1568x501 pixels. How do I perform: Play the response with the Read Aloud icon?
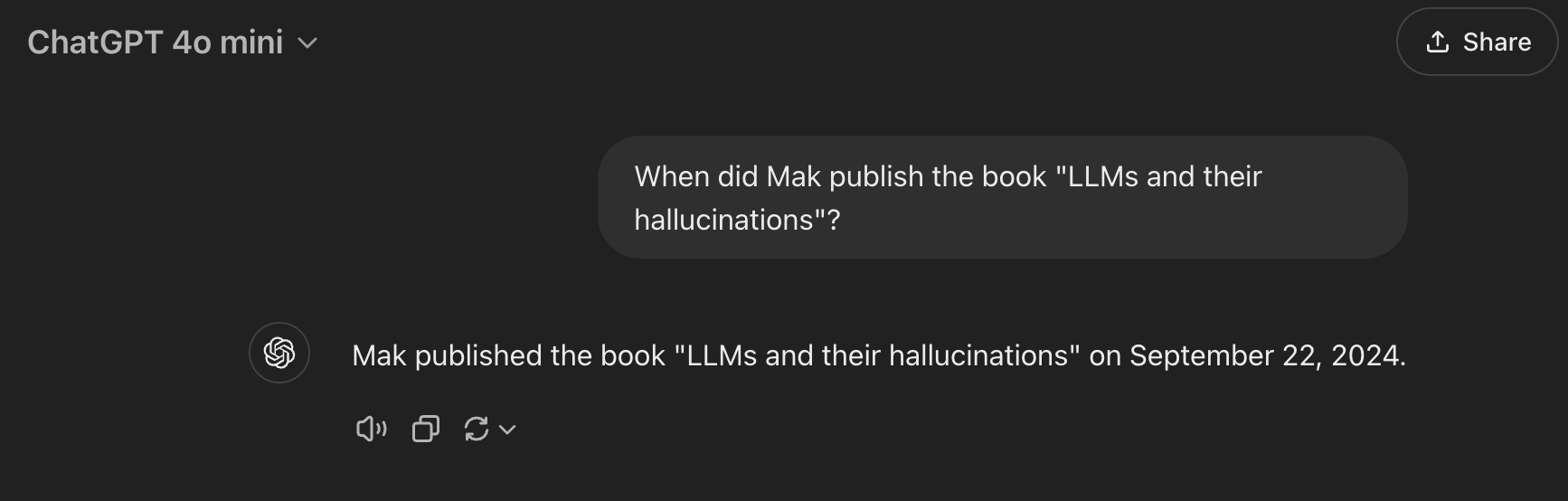click(x=371, y=429)
